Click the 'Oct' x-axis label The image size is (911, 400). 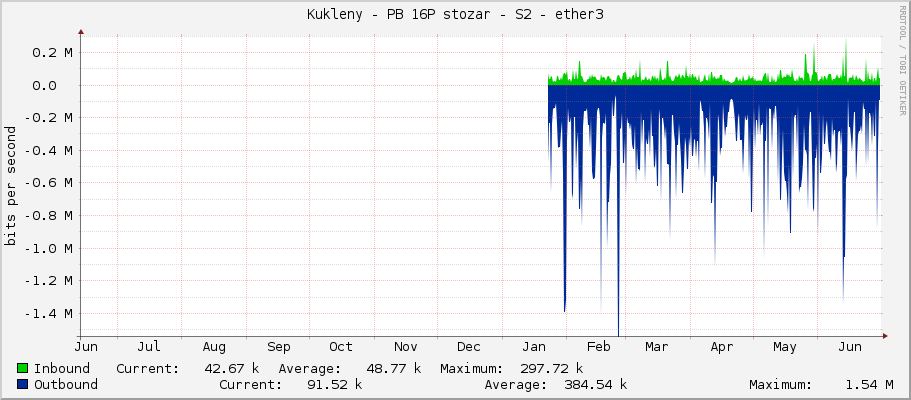point(340,347)
